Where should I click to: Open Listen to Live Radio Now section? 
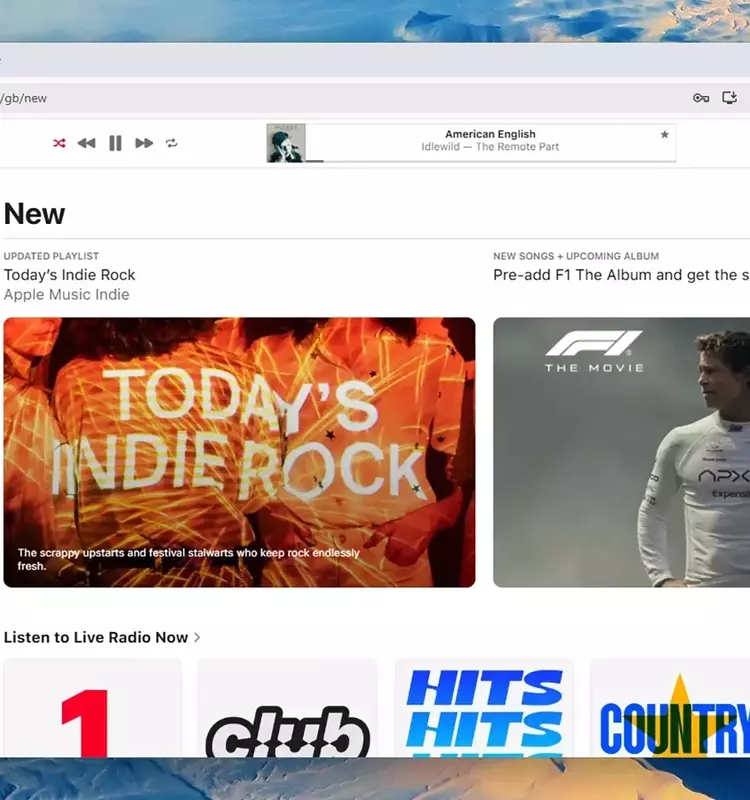pos(96,638)
